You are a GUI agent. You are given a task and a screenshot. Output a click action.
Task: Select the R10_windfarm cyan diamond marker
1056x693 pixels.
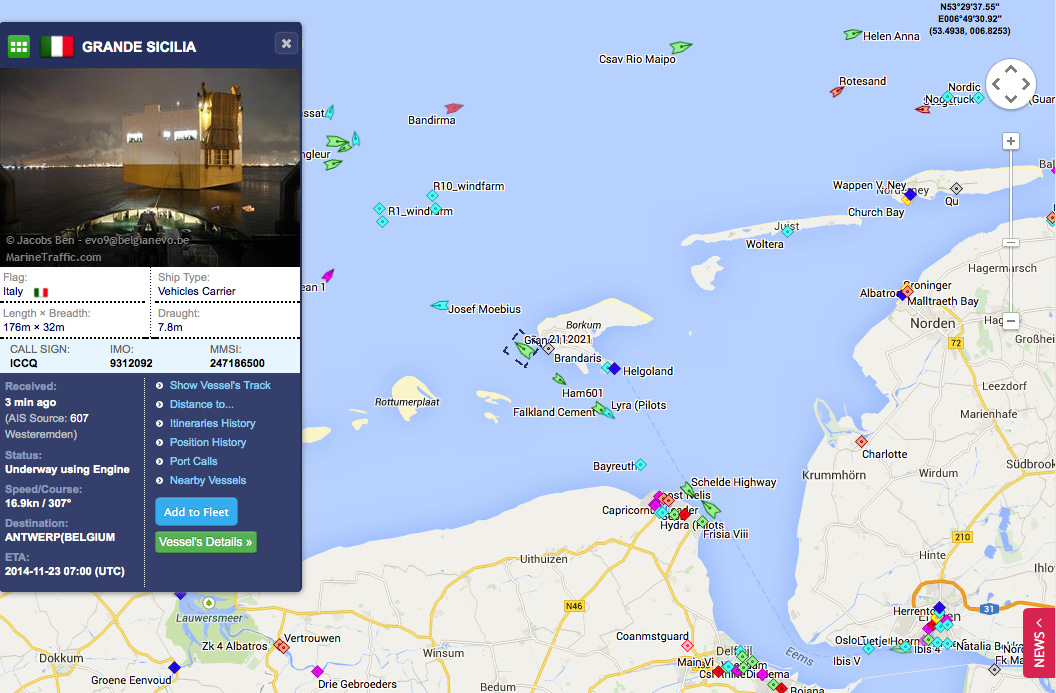432,196
